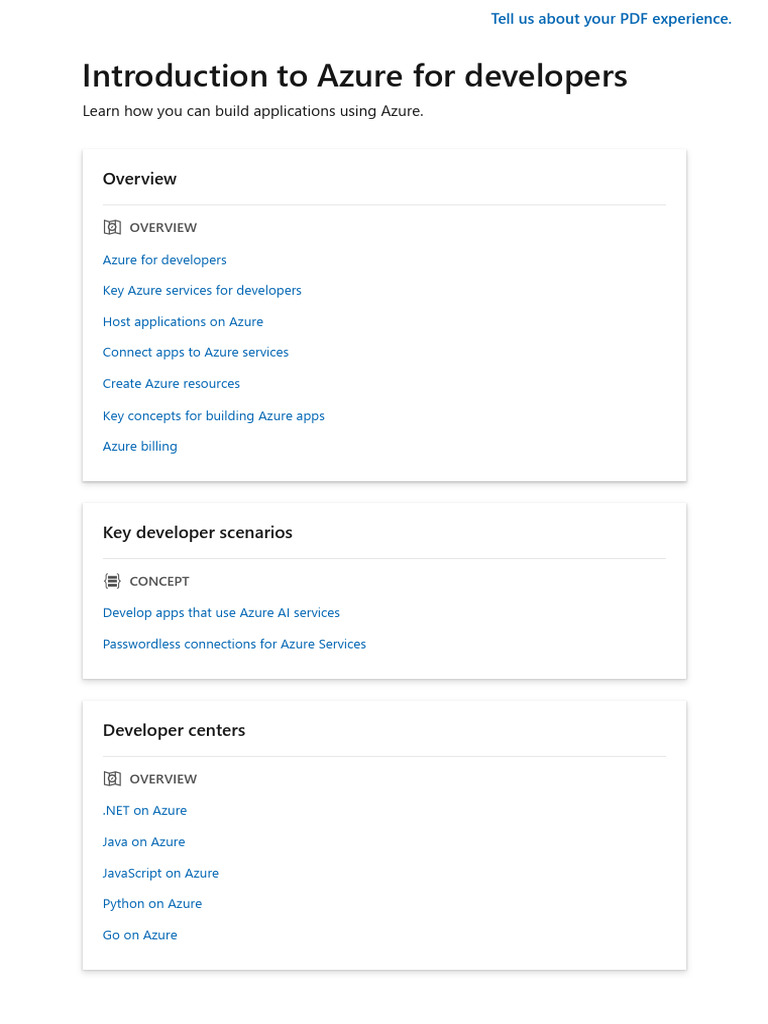Open 'Tell us about your PDF experience' link

611,19
